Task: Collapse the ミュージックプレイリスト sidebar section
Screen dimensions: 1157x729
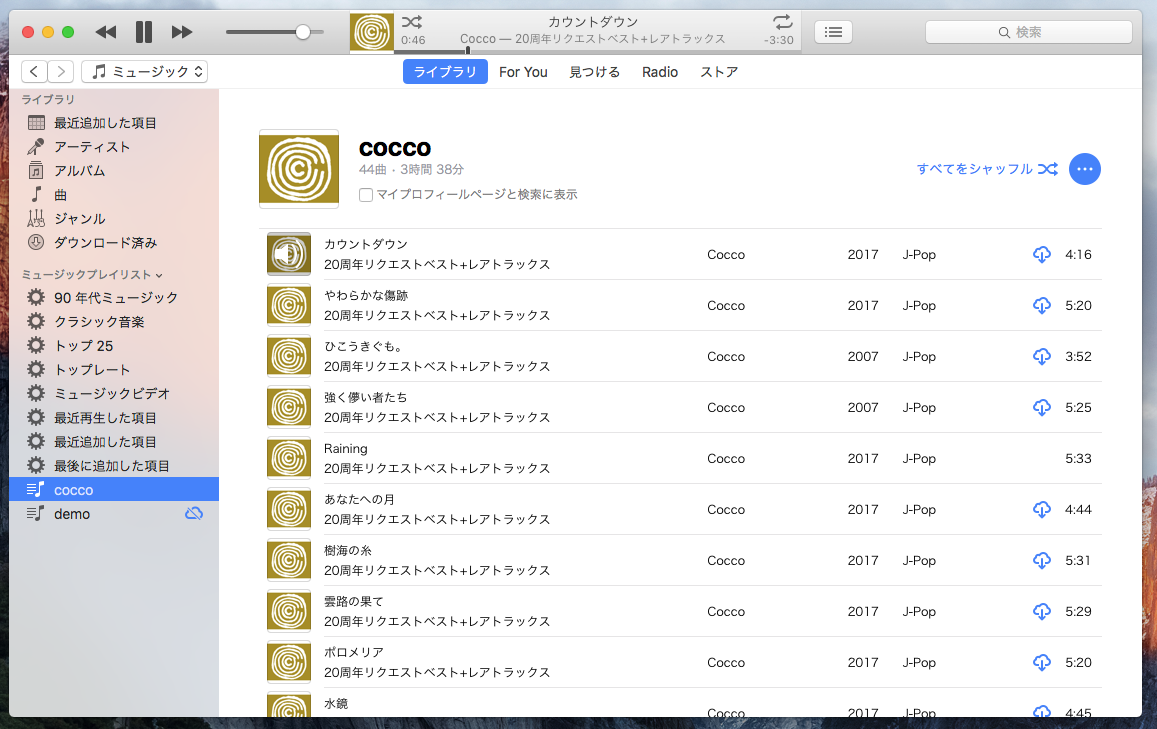Action: tap(158, 275)
